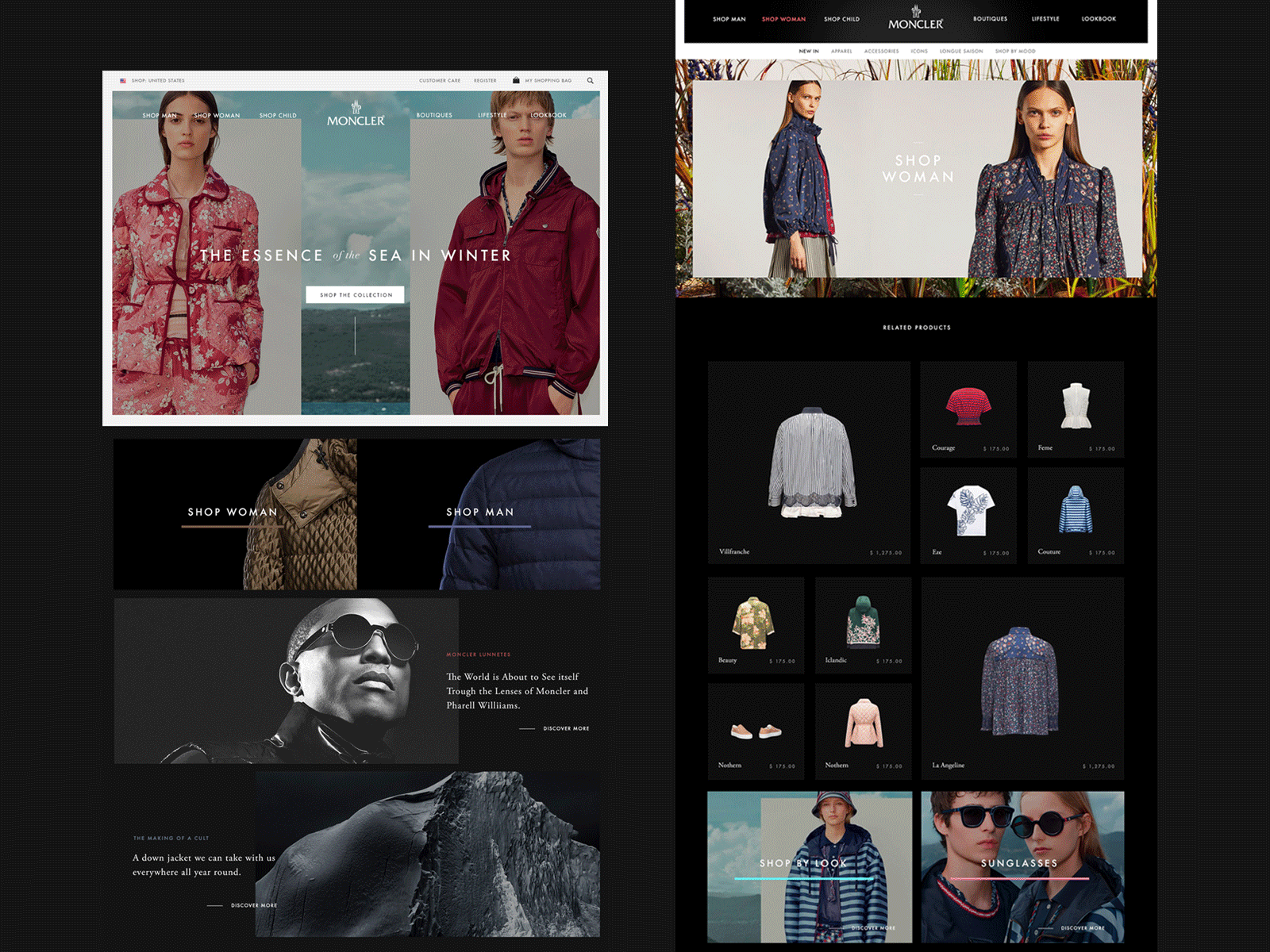Click the SHOP MAN promotional banner
The width and height of the screenshot is (1270, 952).
click(479, 512)
